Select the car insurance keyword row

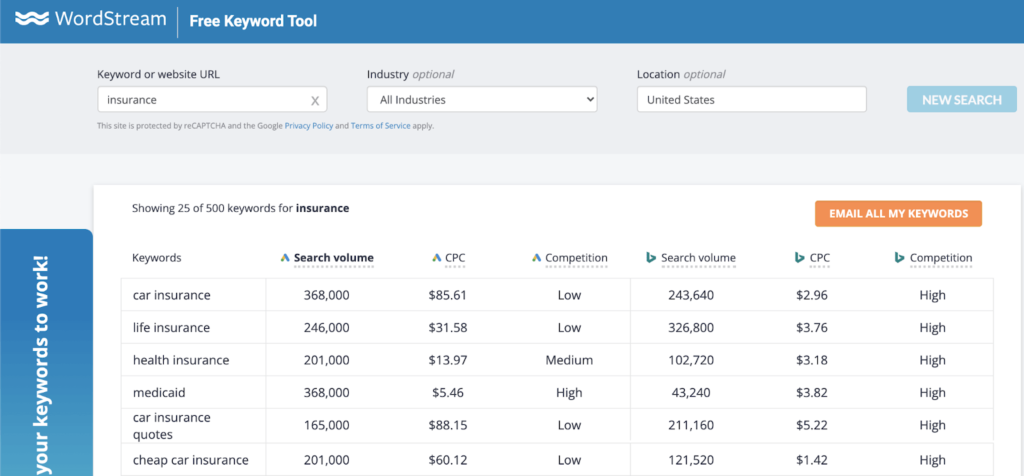557,295
